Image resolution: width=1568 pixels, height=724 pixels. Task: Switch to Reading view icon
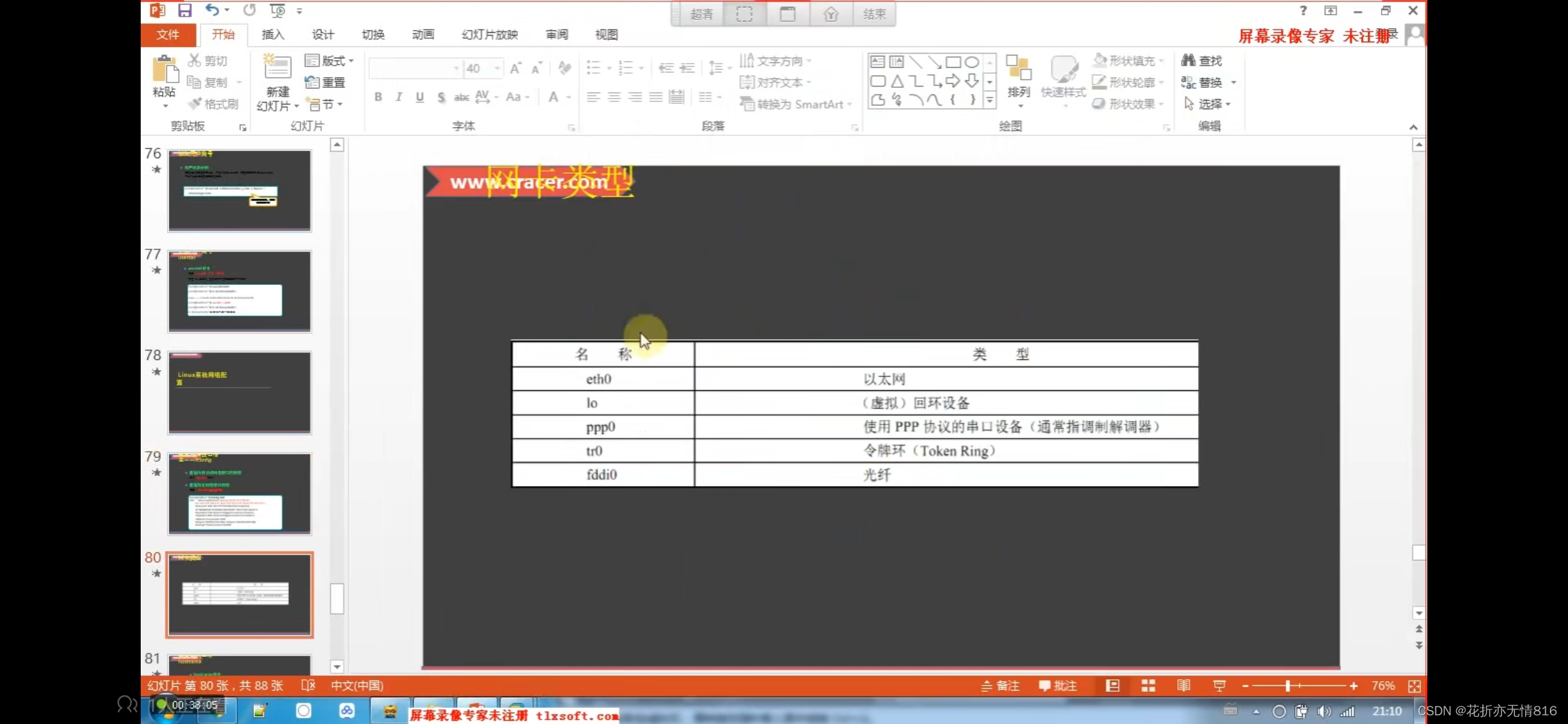pos(1184,686)
